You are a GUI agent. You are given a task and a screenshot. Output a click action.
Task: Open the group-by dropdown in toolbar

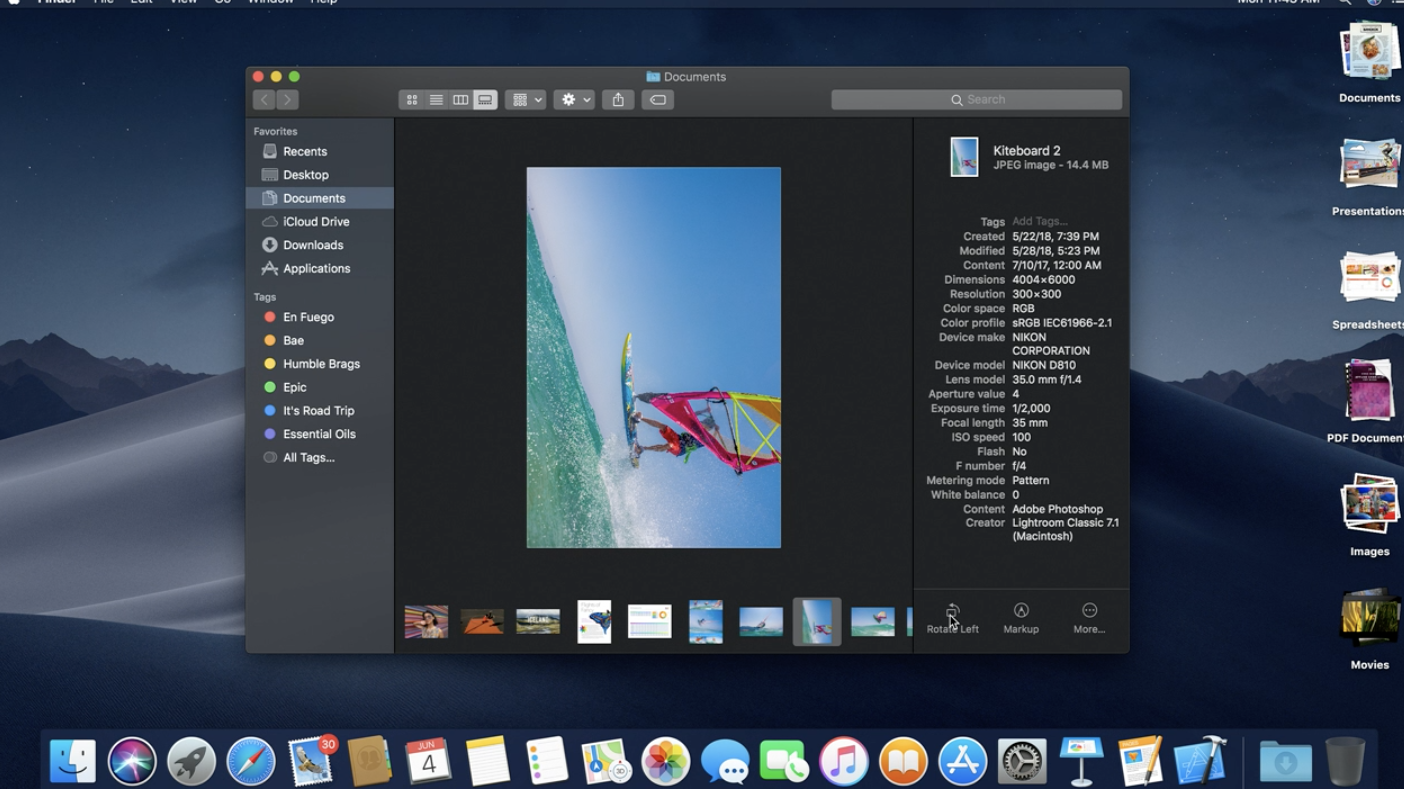(x=525, y=100)
